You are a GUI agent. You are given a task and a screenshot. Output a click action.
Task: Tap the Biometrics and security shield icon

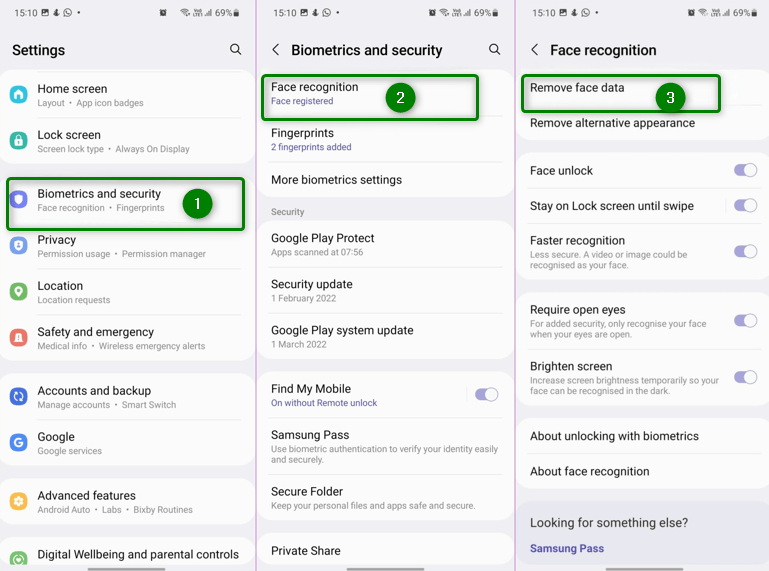19,200
